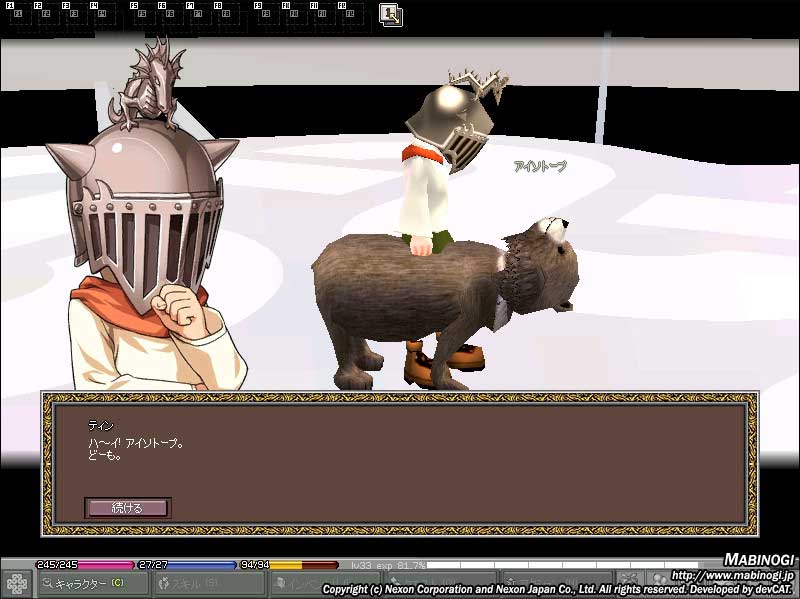The width and height of the screenshot is (800, 599).
Task: Select the F5 hotkey slot
Action: tap(142, 14)
